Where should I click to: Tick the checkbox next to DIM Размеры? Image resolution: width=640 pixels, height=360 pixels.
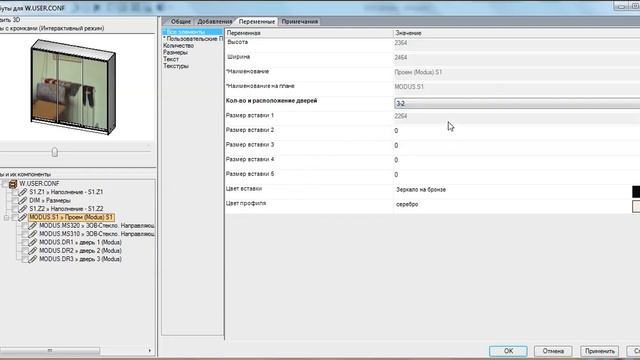click(x=15, y=200)
